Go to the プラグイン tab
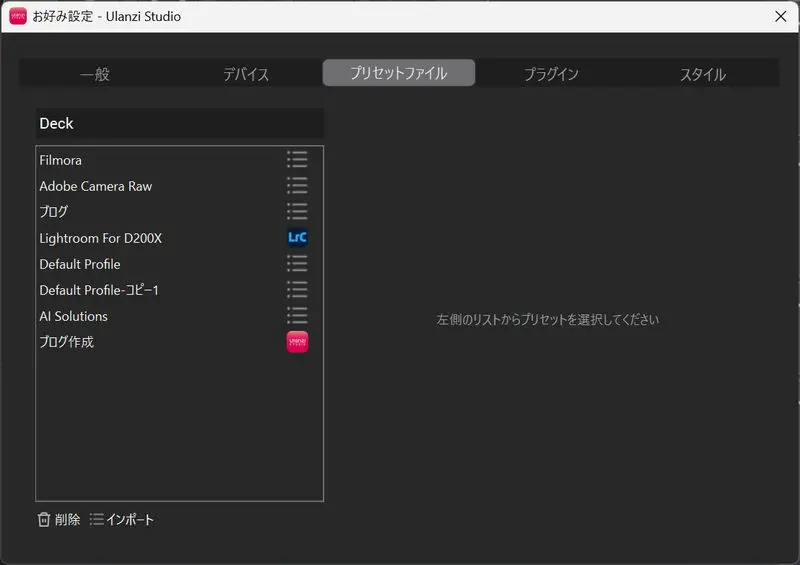The image size is (800, 565). [551, 74]
